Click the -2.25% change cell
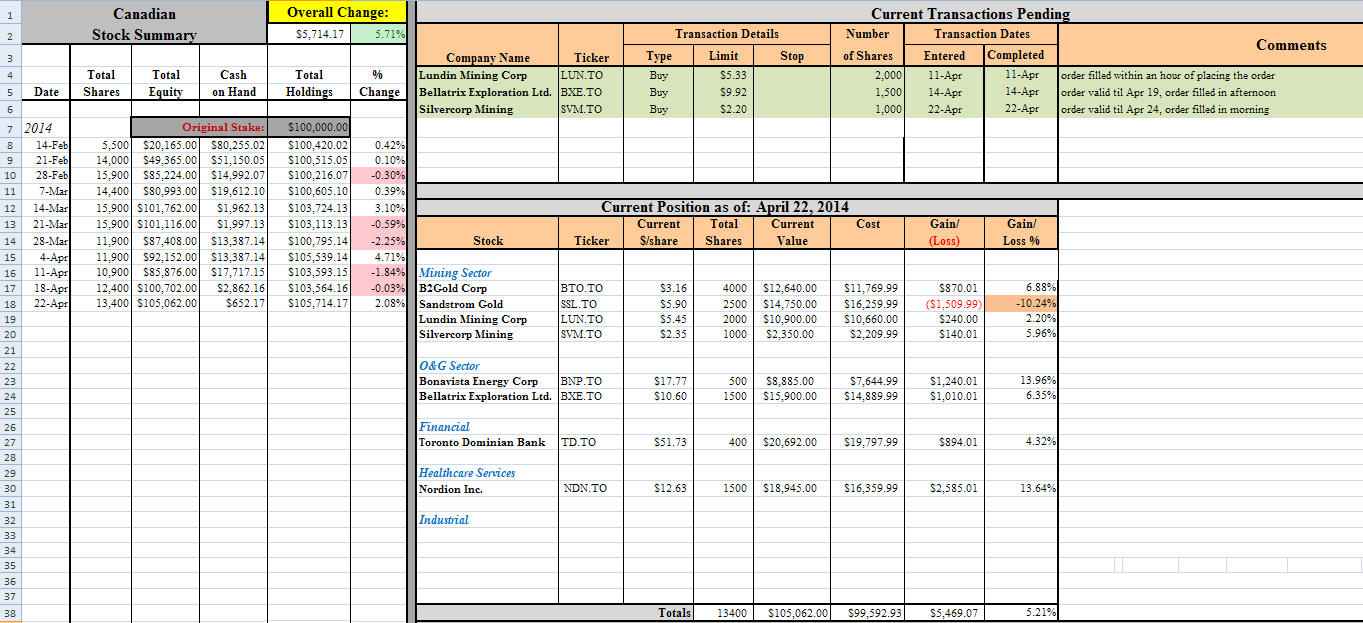This screenshot has height=623, width=1363. pyautogui.click(x=379, y=241)
